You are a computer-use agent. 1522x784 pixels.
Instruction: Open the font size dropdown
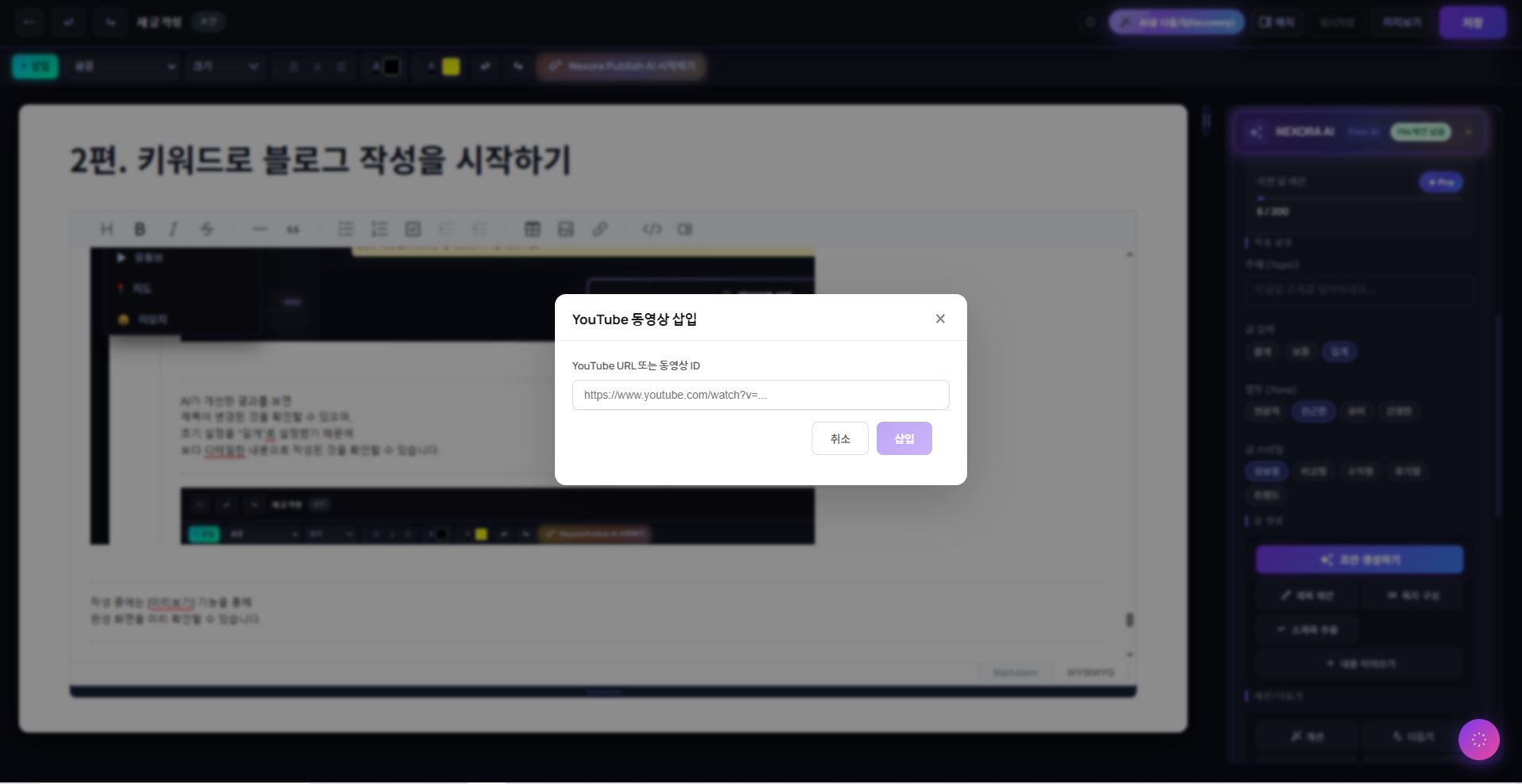pyautogui.click(x=225, y=67)
